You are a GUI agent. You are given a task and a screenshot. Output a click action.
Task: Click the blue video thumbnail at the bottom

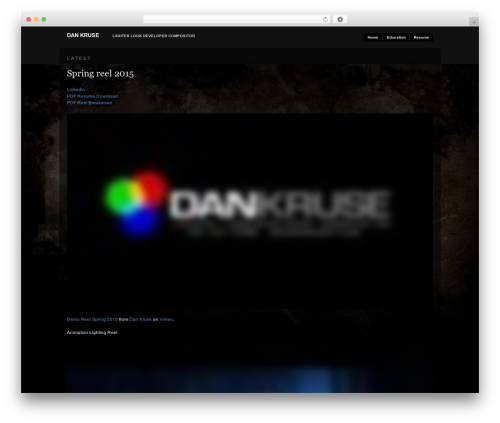coord(250,378)
